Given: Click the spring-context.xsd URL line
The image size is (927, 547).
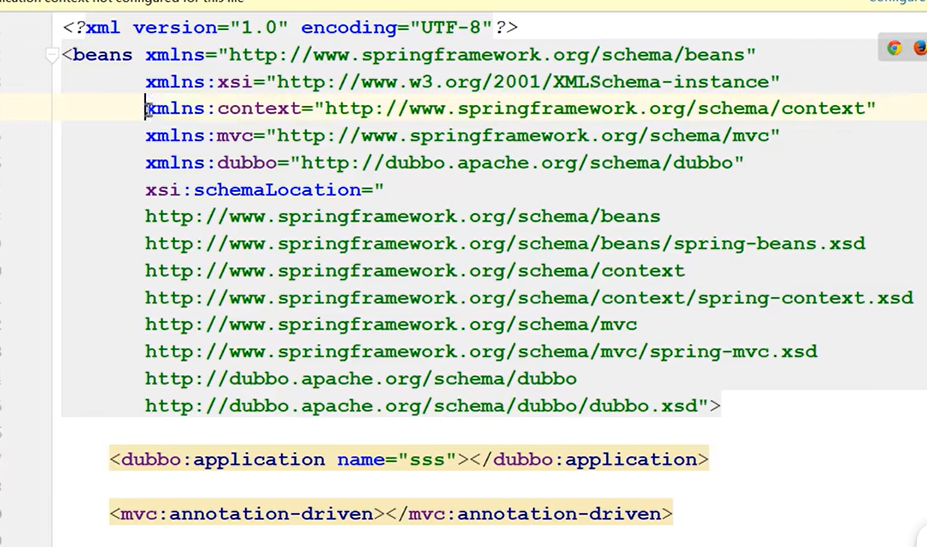Looking at the screenshot, I should [x=529, y=297].
